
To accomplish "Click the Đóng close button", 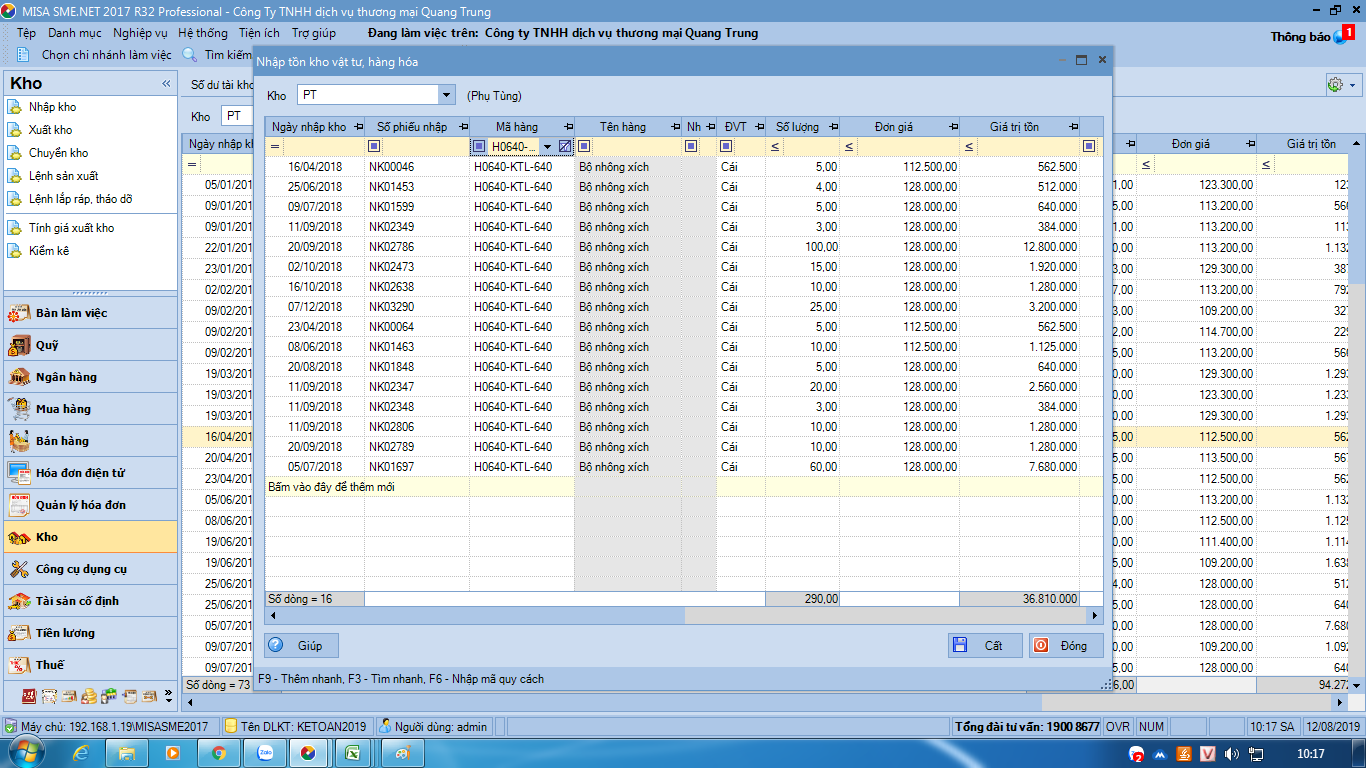I will (1066, 645).
